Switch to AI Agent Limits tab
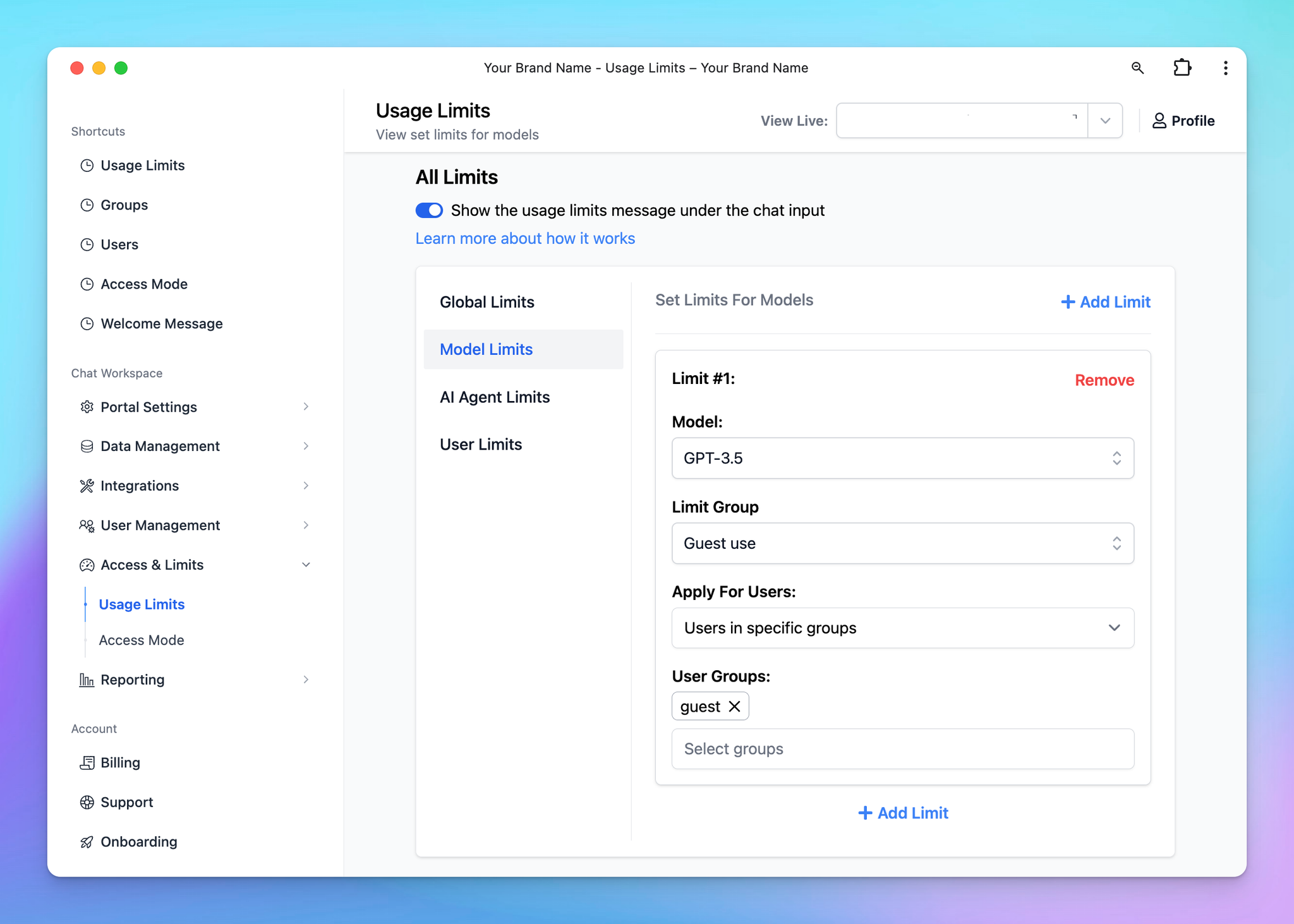The image size is (1294, 924). 523,397
